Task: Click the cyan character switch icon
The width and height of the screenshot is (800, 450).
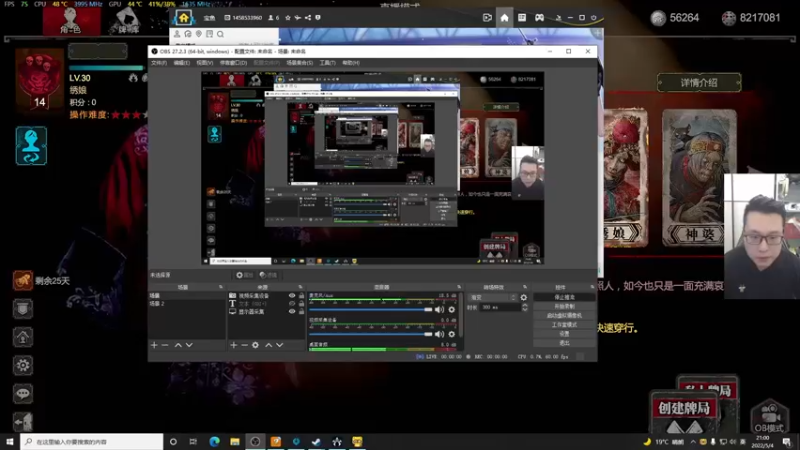Action: (31, 146)
